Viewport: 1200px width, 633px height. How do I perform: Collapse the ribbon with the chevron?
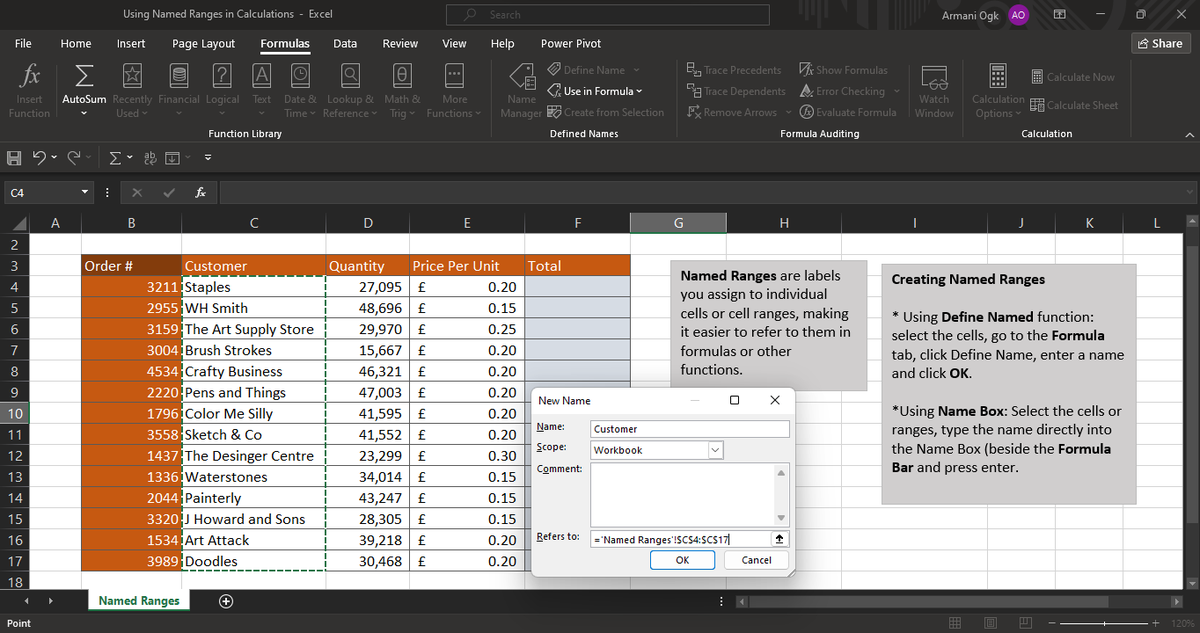[1189, 134]
